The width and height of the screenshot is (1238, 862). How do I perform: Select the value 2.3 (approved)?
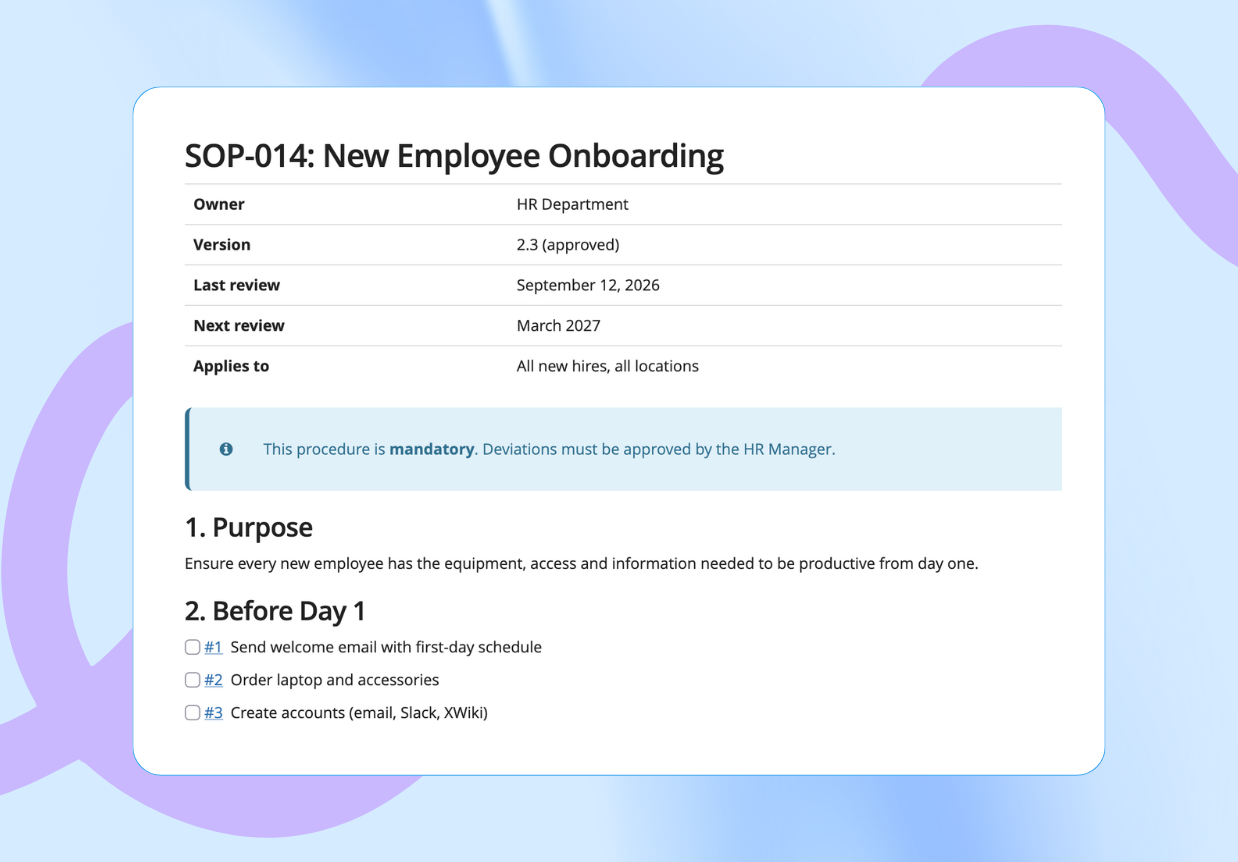[x=568, y=245]
